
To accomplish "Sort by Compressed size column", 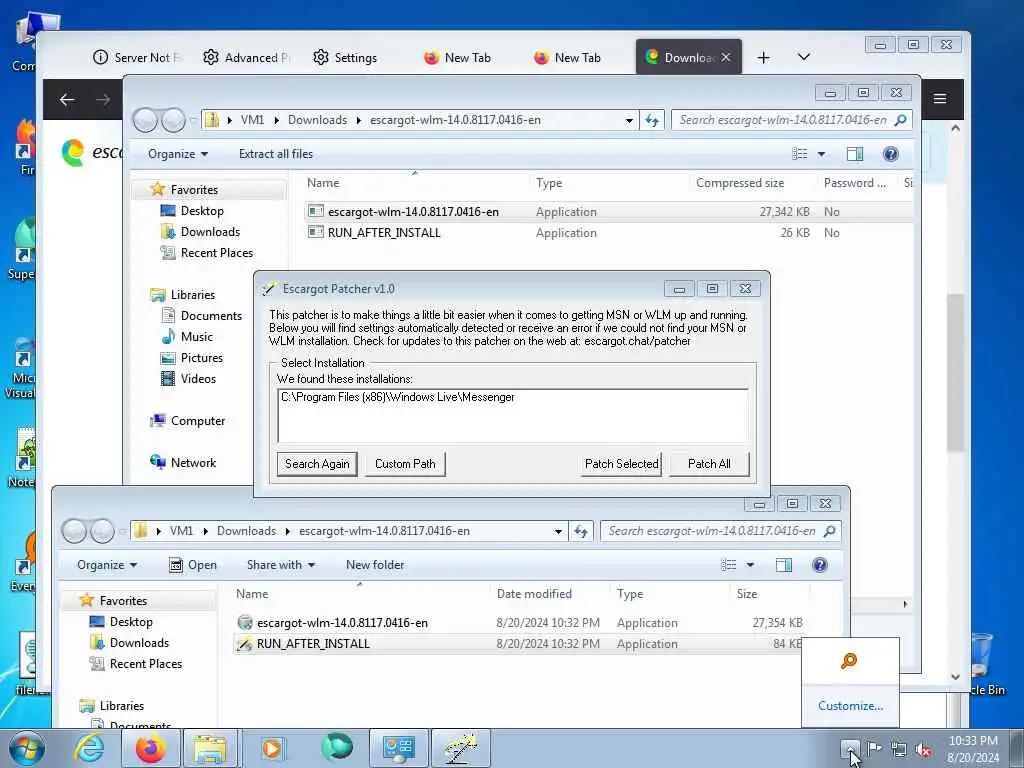I will pyautogui.click(x=740, y=184).
